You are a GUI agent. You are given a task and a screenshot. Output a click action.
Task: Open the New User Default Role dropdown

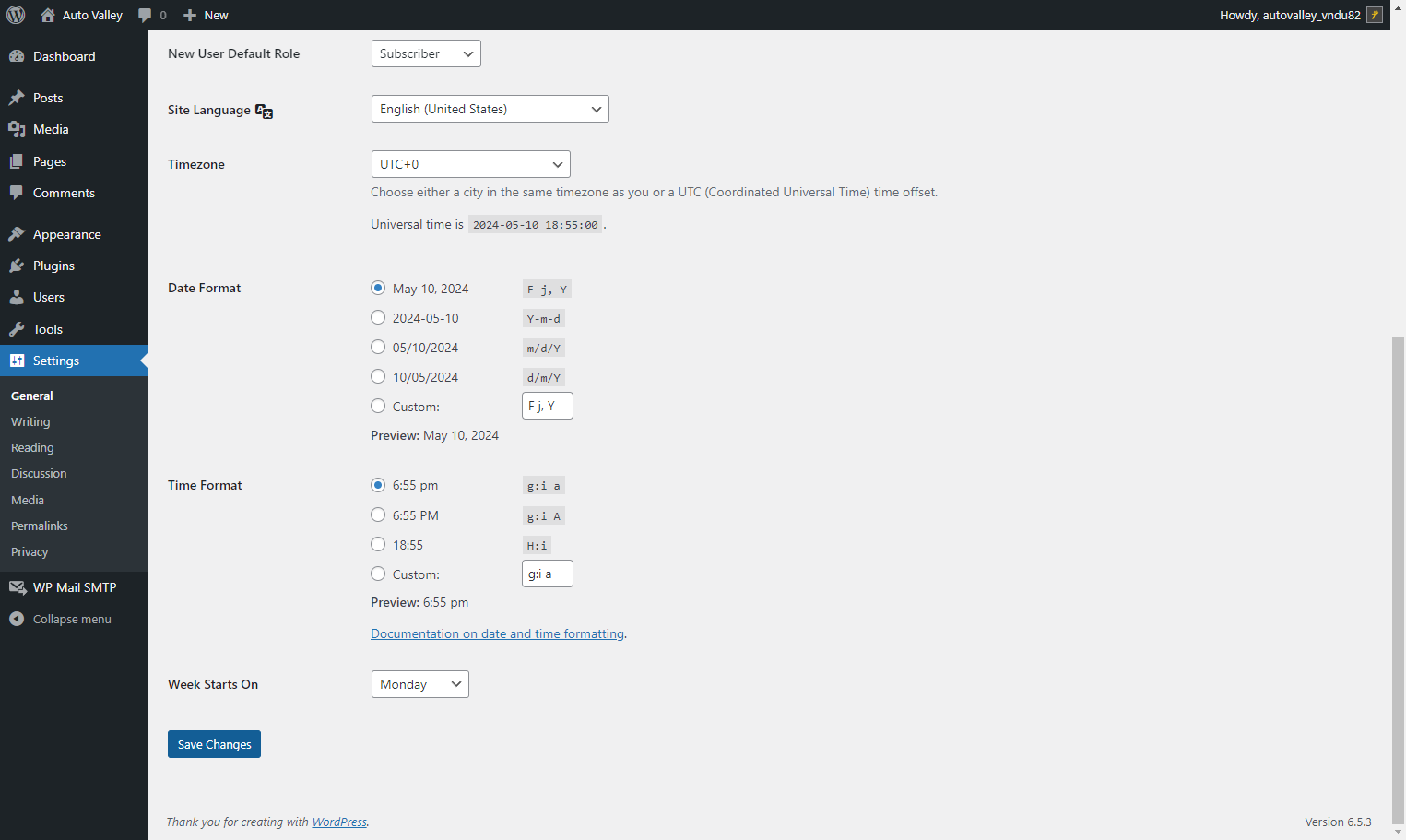tap(426, 53)
